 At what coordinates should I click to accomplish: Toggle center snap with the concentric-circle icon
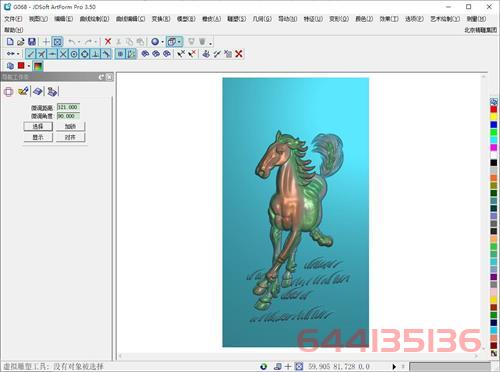pos(74,54)
